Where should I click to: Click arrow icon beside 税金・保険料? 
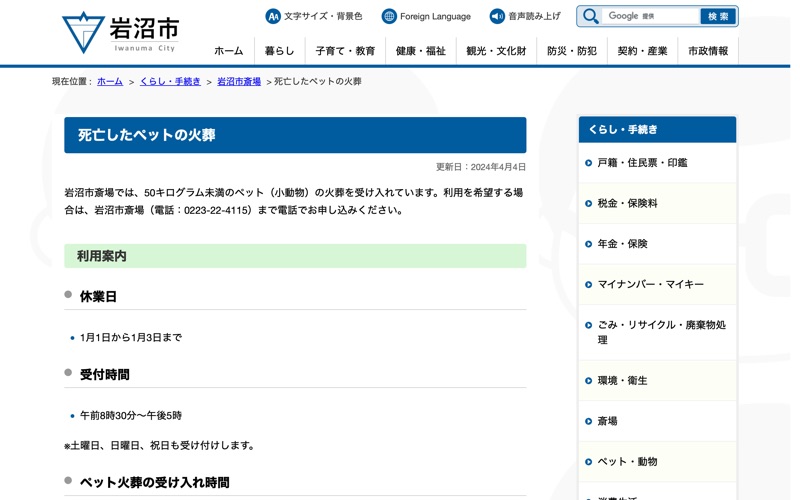(588, 204)
